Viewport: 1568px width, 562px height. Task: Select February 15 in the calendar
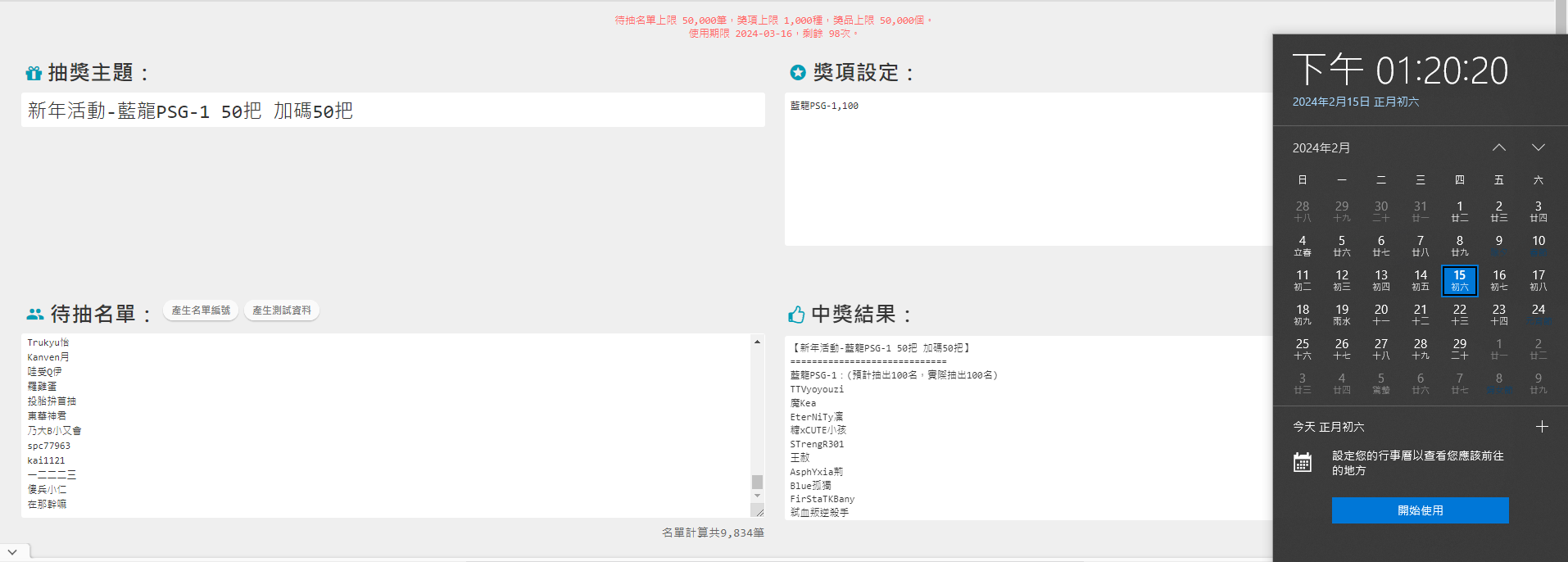[1460, 280]
